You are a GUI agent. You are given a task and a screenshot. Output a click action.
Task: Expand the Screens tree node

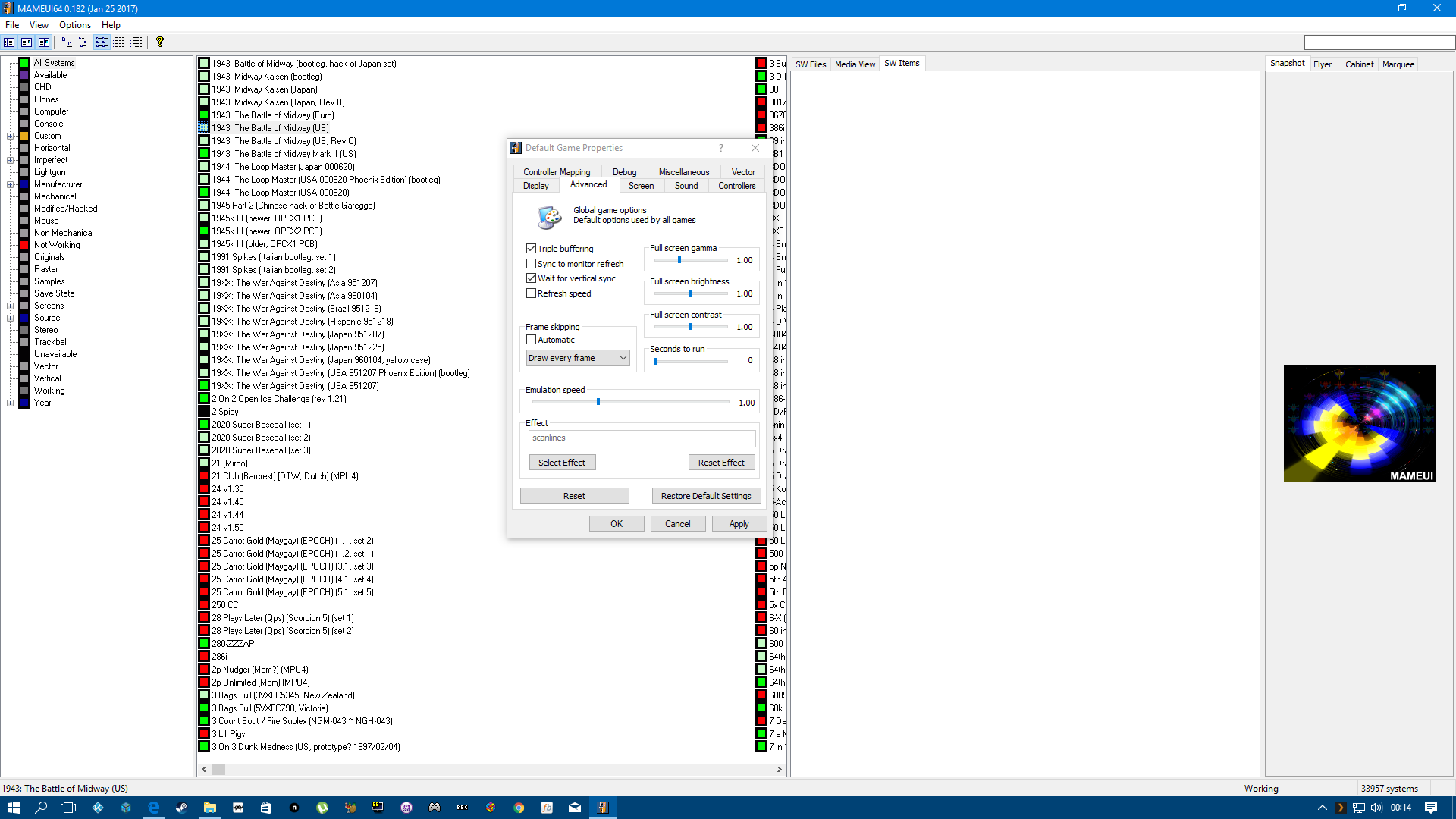(10, 306)
